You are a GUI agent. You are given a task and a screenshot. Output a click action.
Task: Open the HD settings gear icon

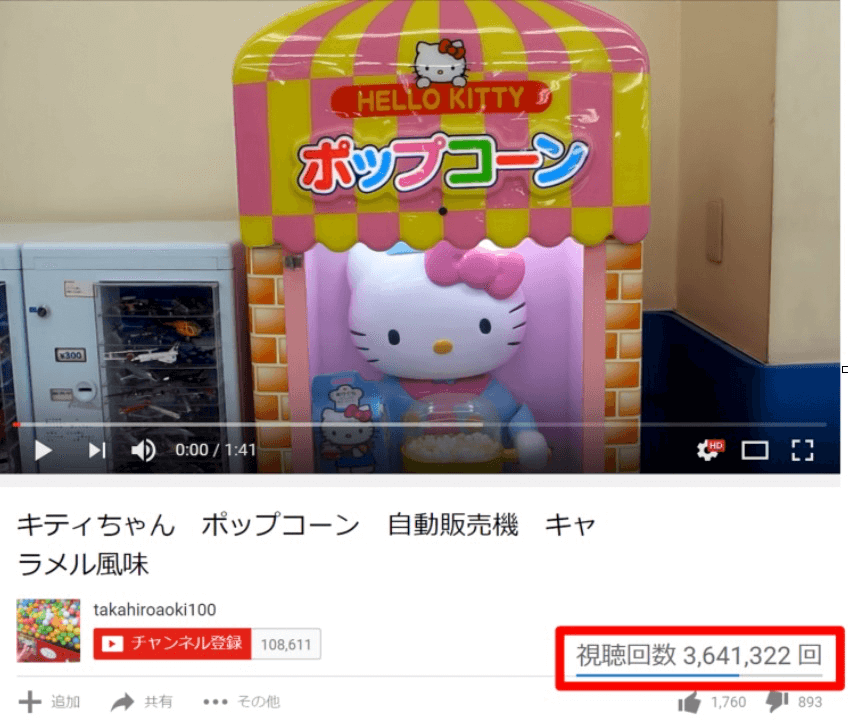(710, 450)
